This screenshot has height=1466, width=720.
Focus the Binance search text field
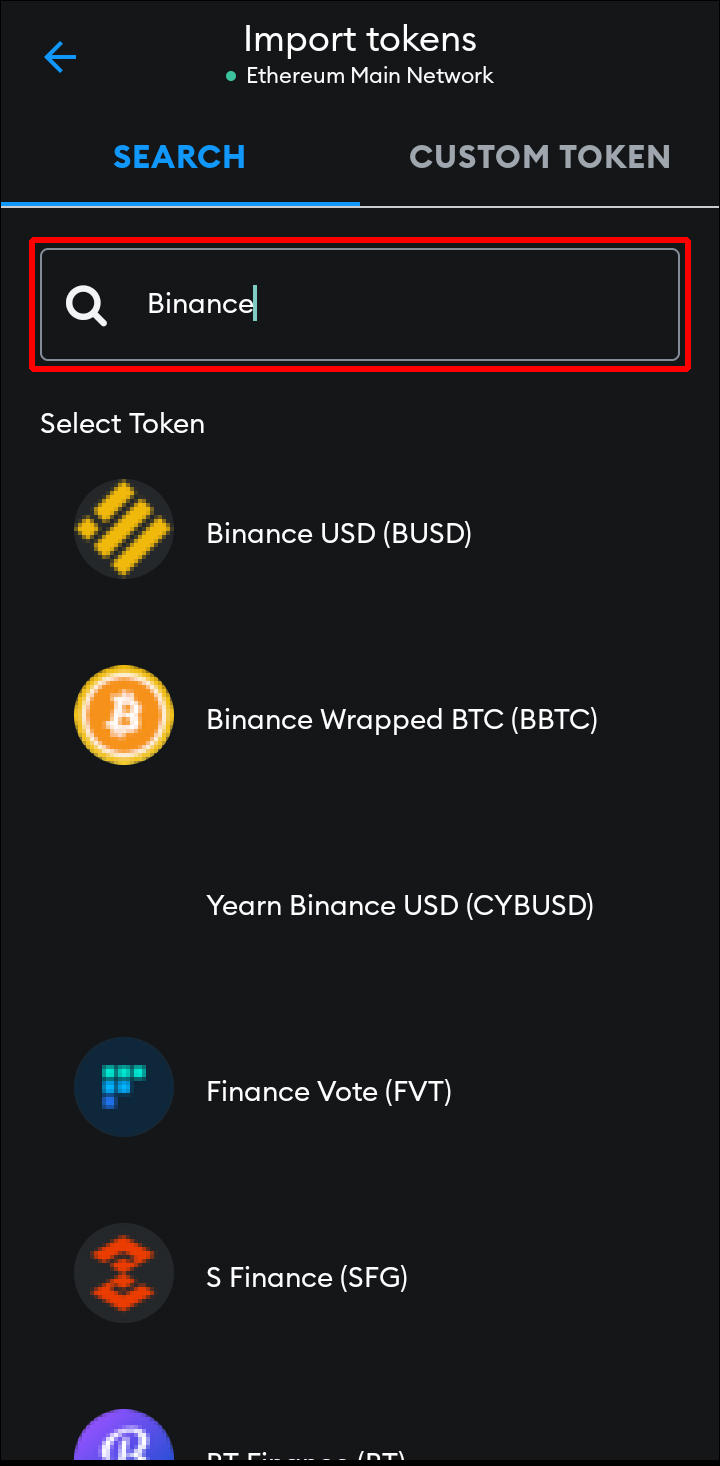(360, 304)
